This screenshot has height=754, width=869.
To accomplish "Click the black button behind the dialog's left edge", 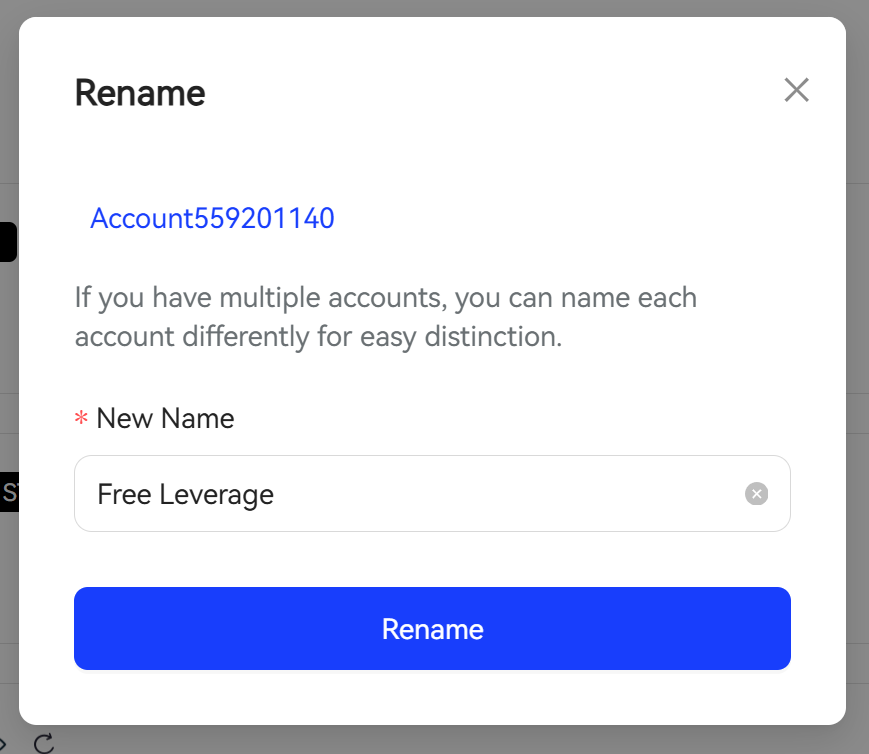I will 8,242.
